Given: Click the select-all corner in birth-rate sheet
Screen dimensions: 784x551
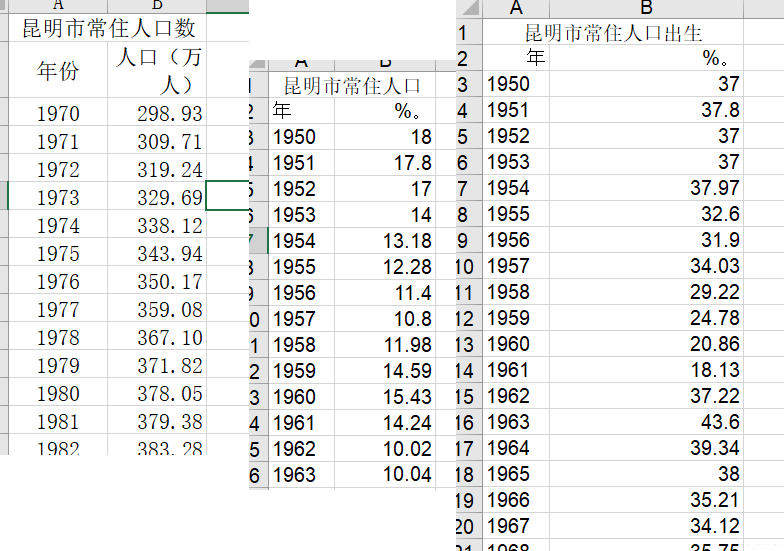Looking at the screenshot, I should (x=469, y=8).
